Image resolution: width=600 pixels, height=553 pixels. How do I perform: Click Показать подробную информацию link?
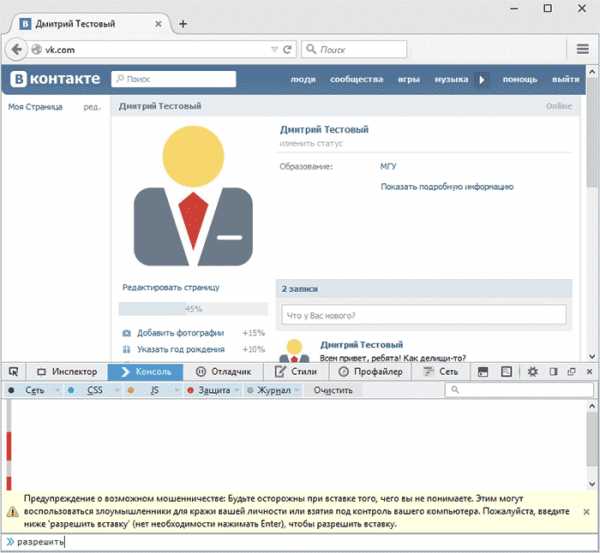446,186
